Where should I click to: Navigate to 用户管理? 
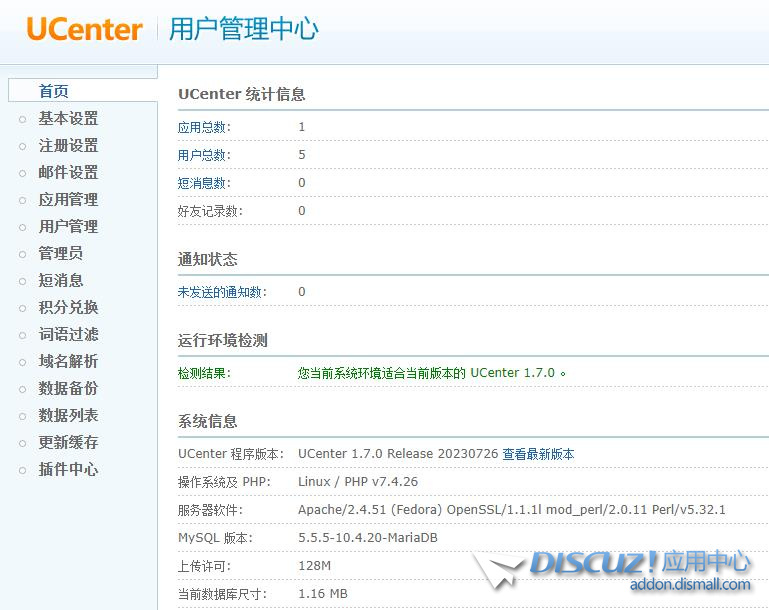tap(68, 226)
